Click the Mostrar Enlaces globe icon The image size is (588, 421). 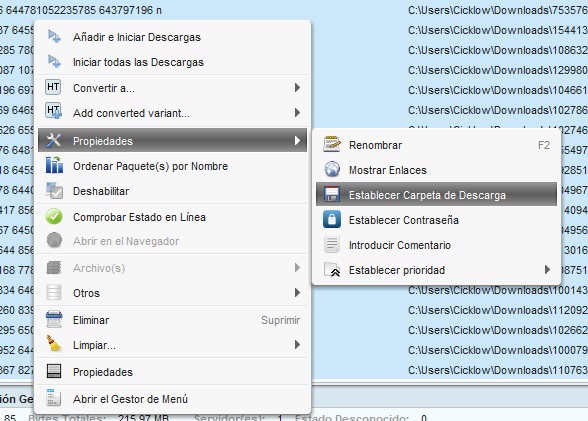click(332, 169)
